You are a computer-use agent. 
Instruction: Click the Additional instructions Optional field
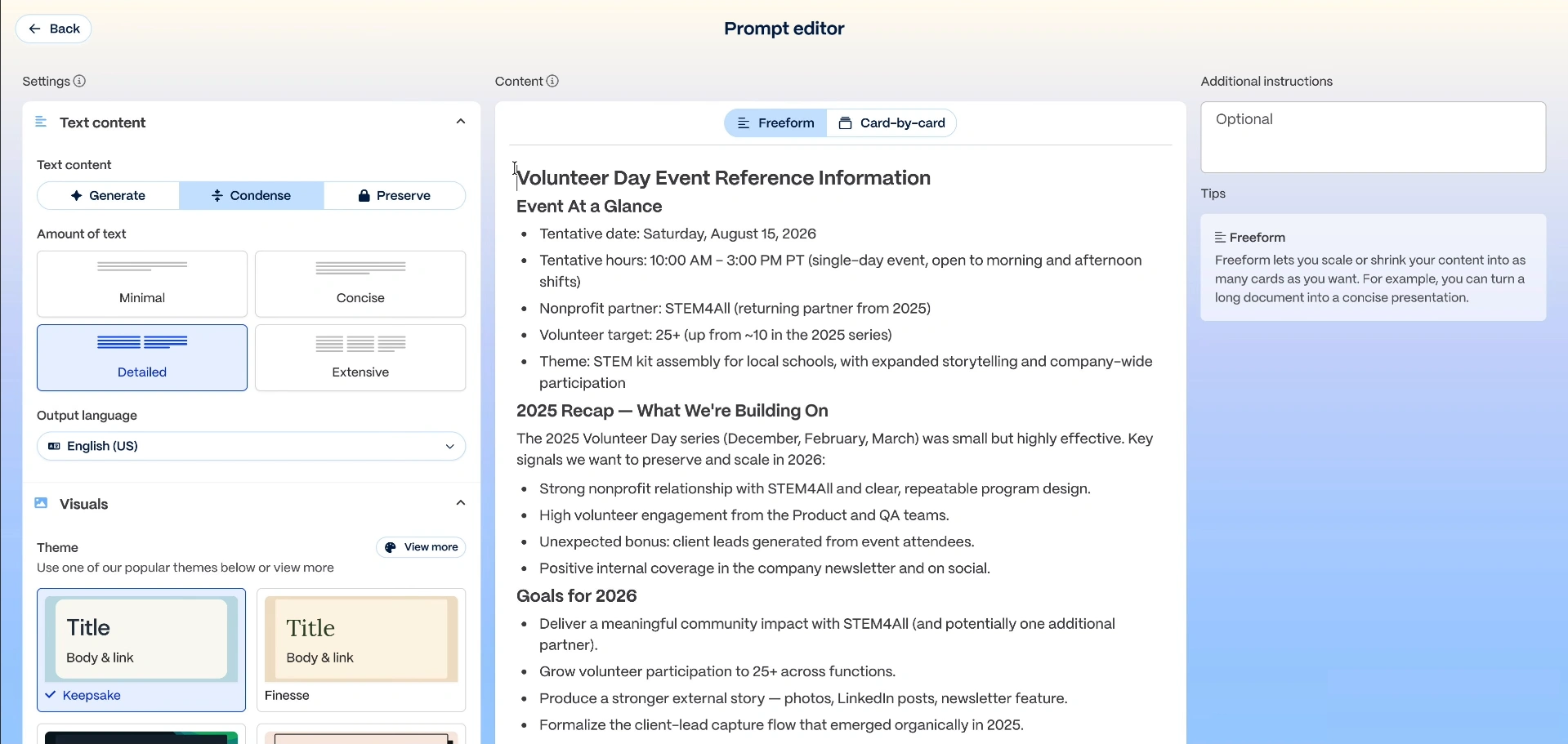point(1373,137)
